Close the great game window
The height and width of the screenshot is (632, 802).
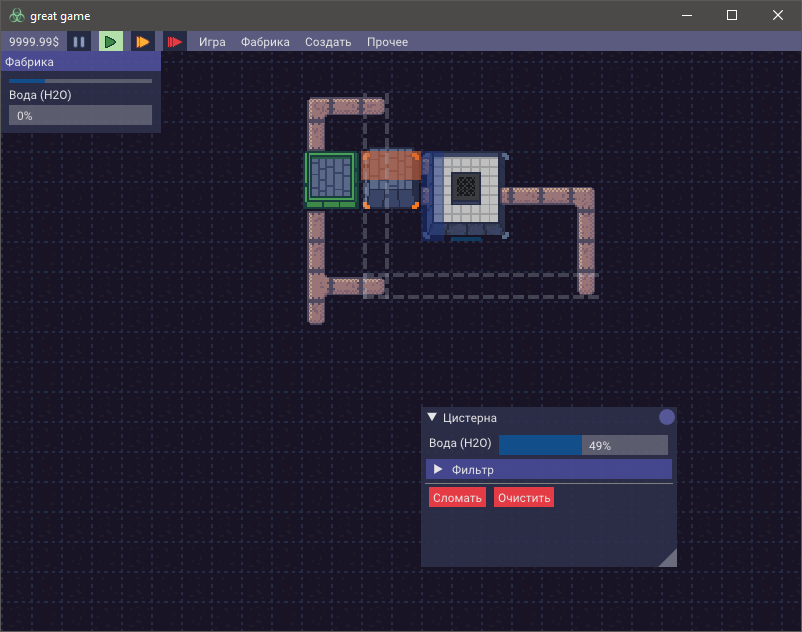777,15
